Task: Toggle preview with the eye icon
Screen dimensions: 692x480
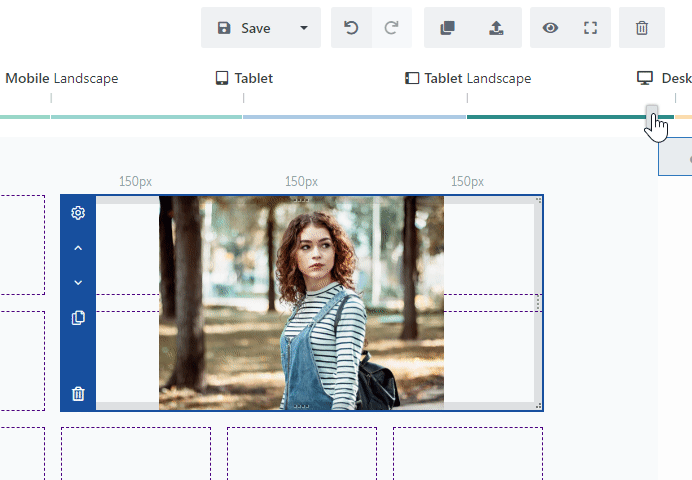Action: (x=550, y=28)
